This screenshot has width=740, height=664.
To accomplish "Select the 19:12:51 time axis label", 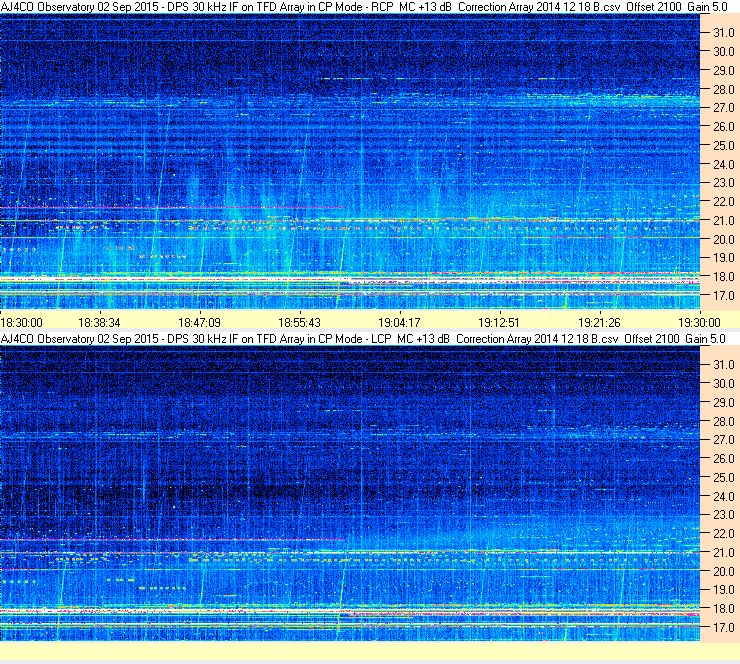I will 499,323.
